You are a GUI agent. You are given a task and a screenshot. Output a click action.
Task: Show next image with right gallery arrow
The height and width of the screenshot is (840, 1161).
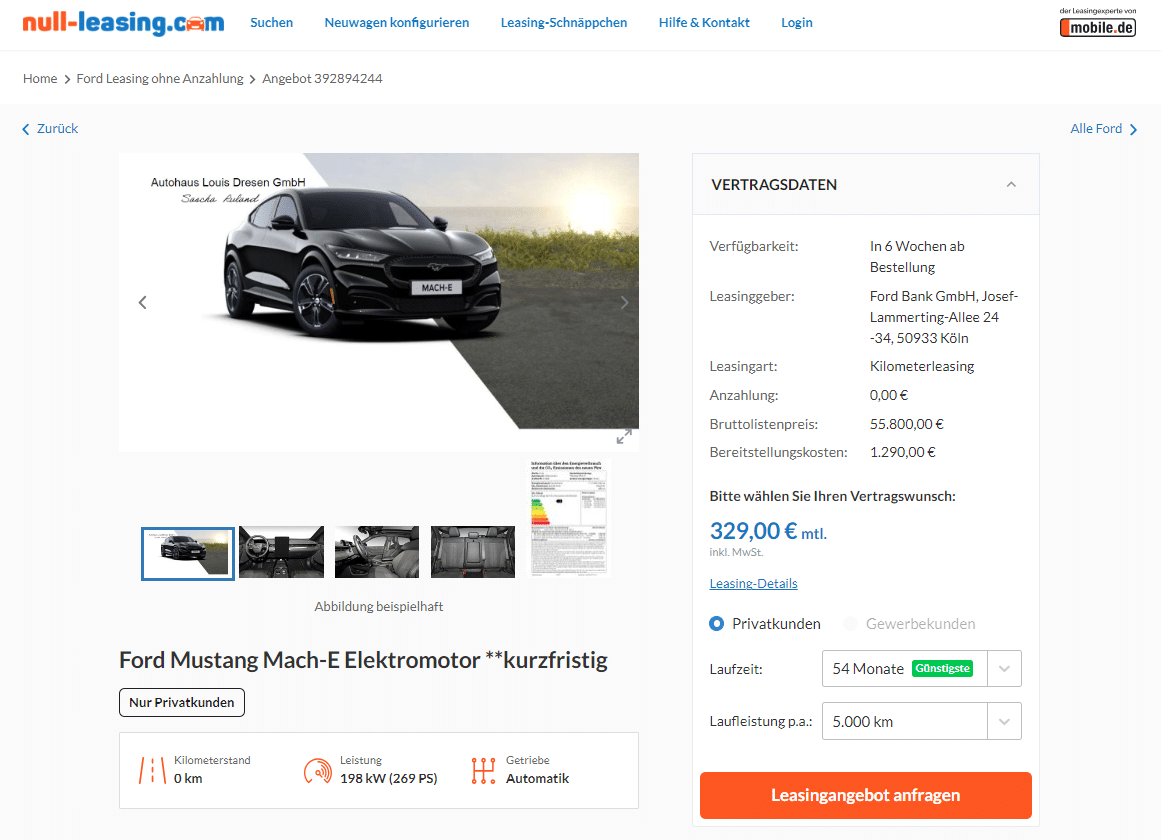coord(624,302)
